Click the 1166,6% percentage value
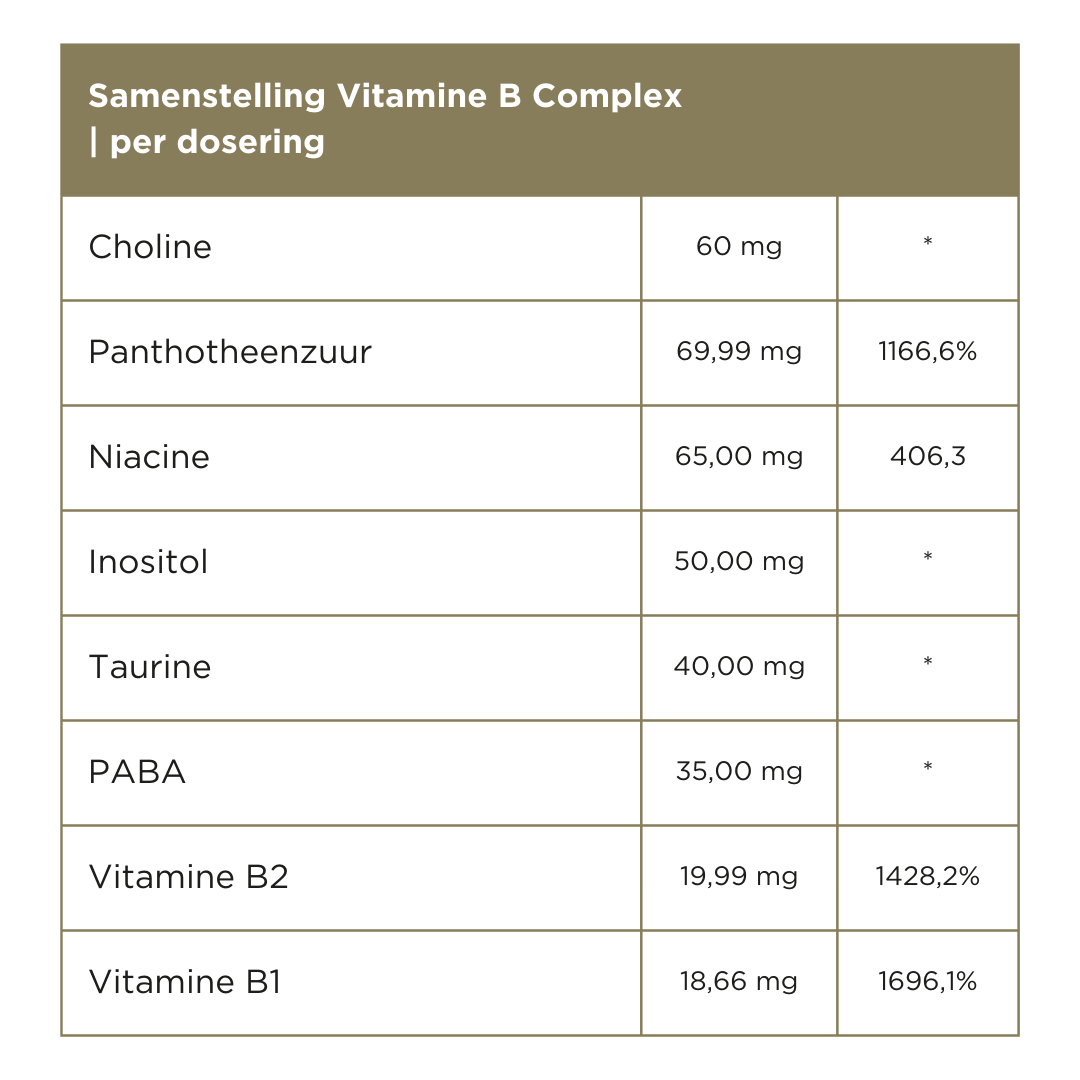The image size is (1080, 1080). [x=928, y=352]
